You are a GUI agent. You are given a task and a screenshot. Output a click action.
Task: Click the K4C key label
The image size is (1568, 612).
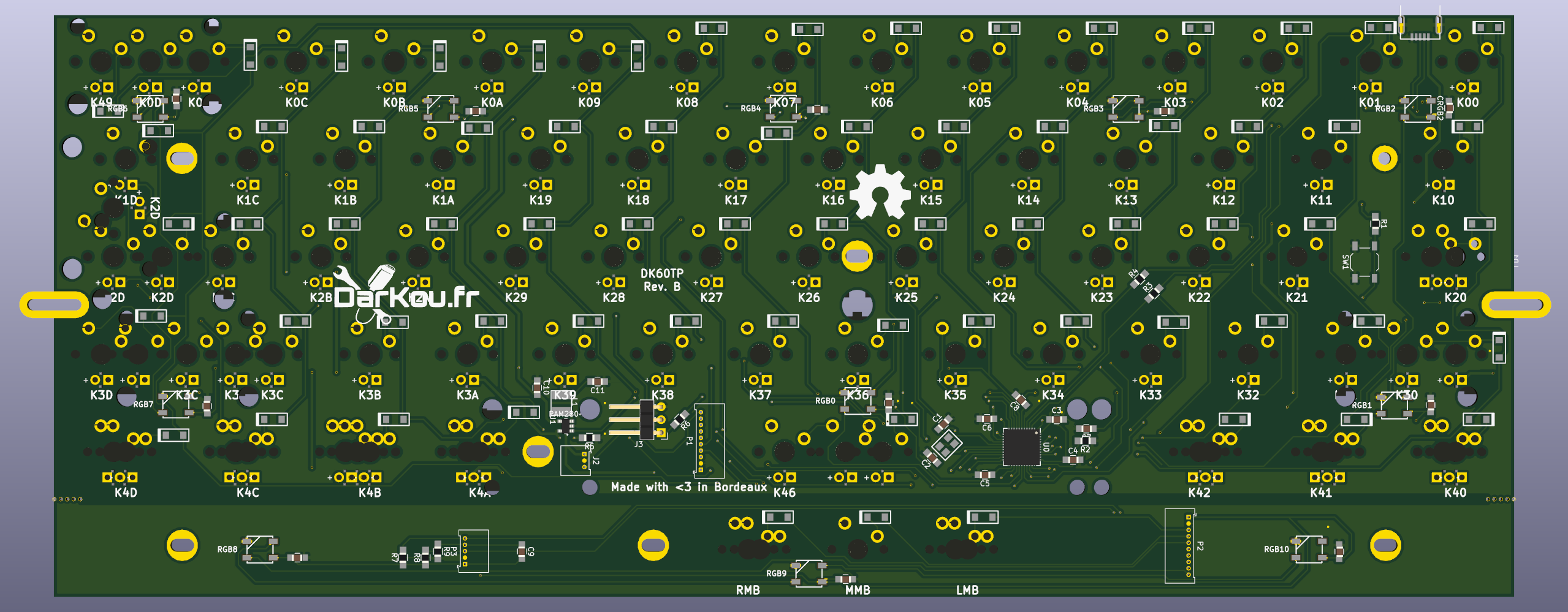coord(248,492)
